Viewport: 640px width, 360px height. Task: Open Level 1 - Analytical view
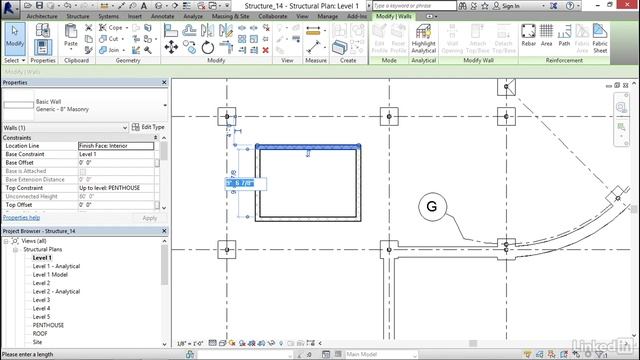(56, 266)
